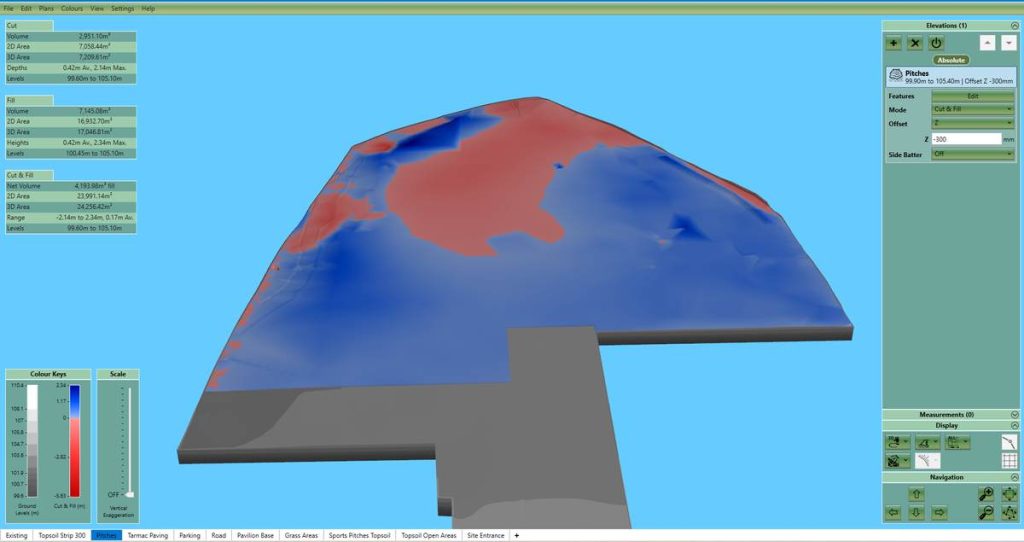Click the Cut panel header tab
This screenshot has width=1024, height=542.
pos(29,25)
